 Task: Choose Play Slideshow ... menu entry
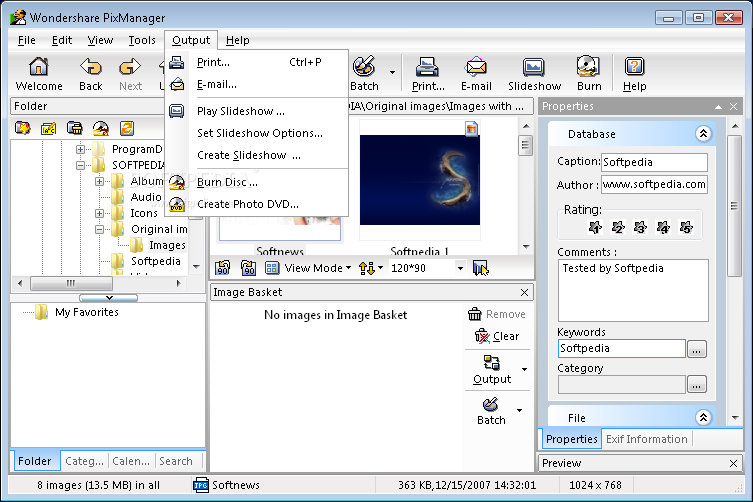pyautogui.click(x=257, y=111)
